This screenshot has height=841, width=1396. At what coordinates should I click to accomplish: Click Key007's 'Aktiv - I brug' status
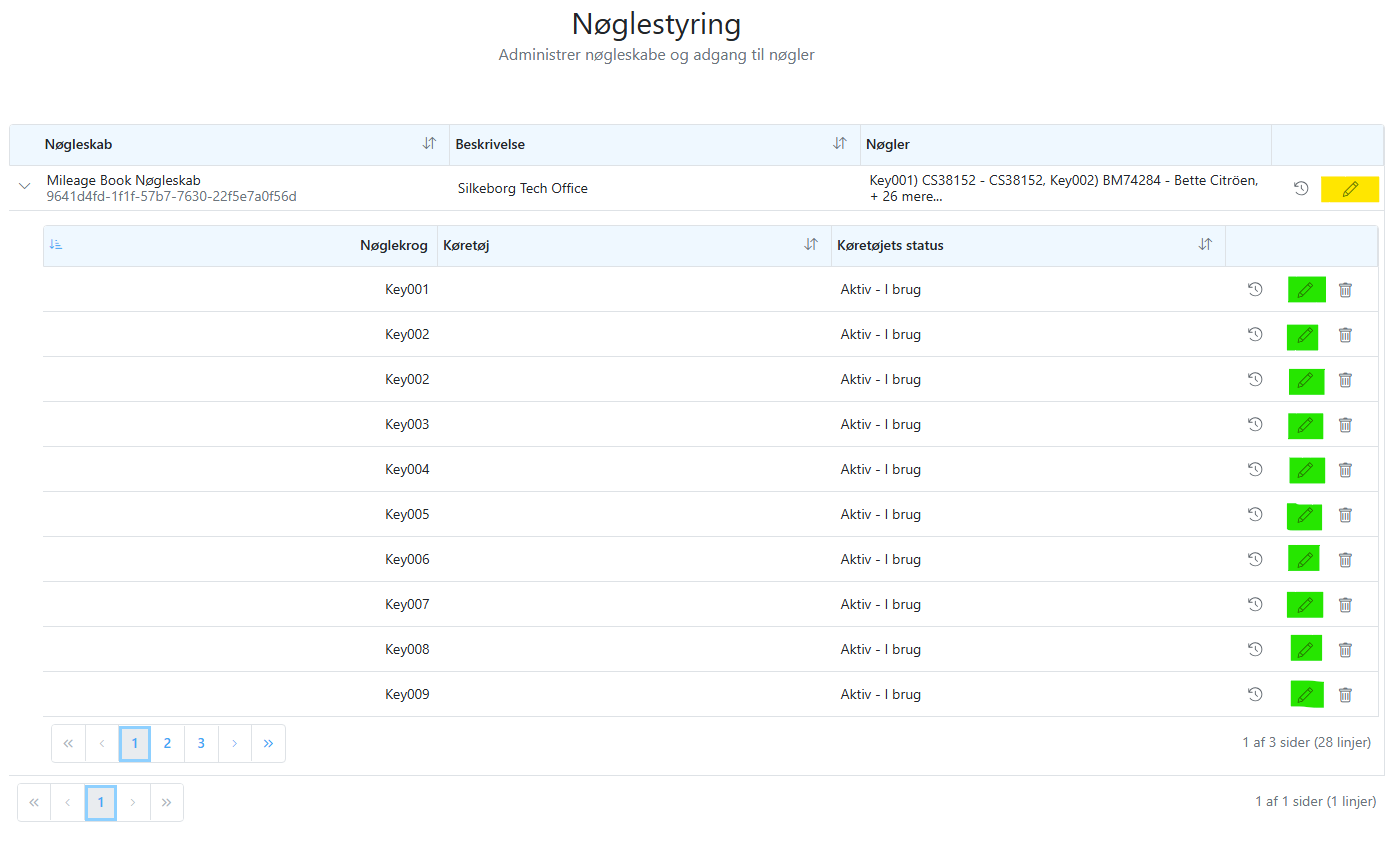click(881, 604)
